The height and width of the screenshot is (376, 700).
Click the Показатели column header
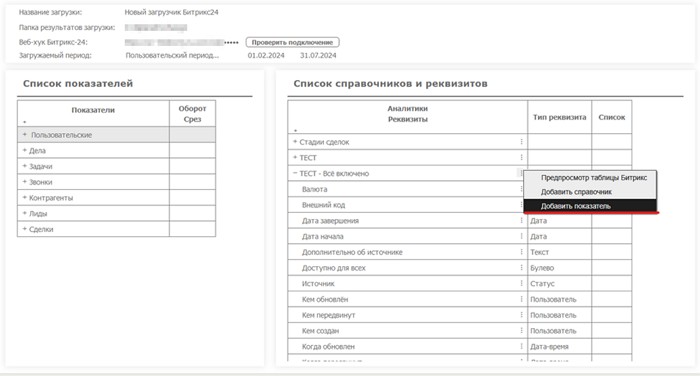[x=93, y=113]
